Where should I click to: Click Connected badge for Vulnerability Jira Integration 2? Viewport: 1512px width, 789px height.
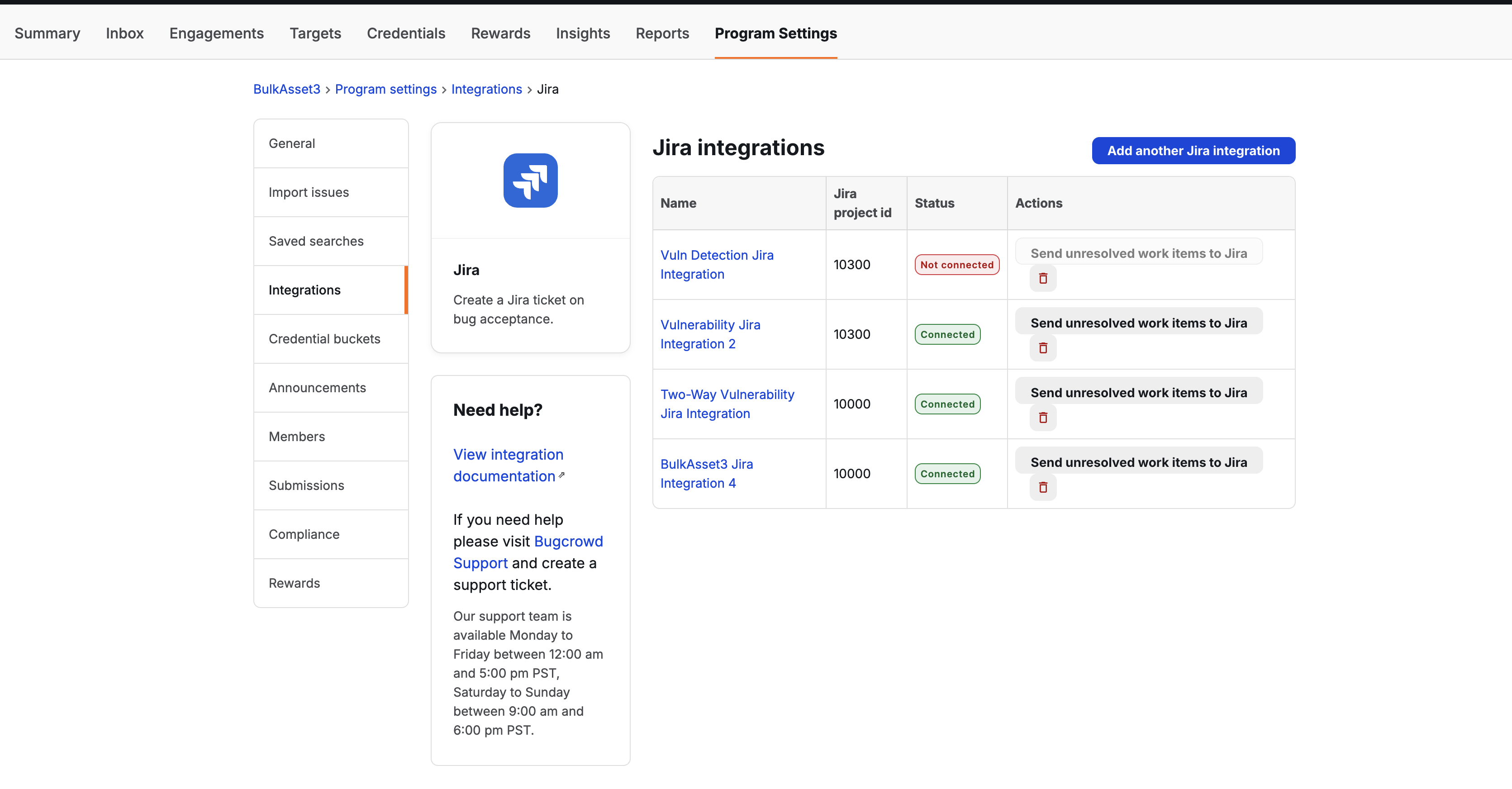(947, 335)
